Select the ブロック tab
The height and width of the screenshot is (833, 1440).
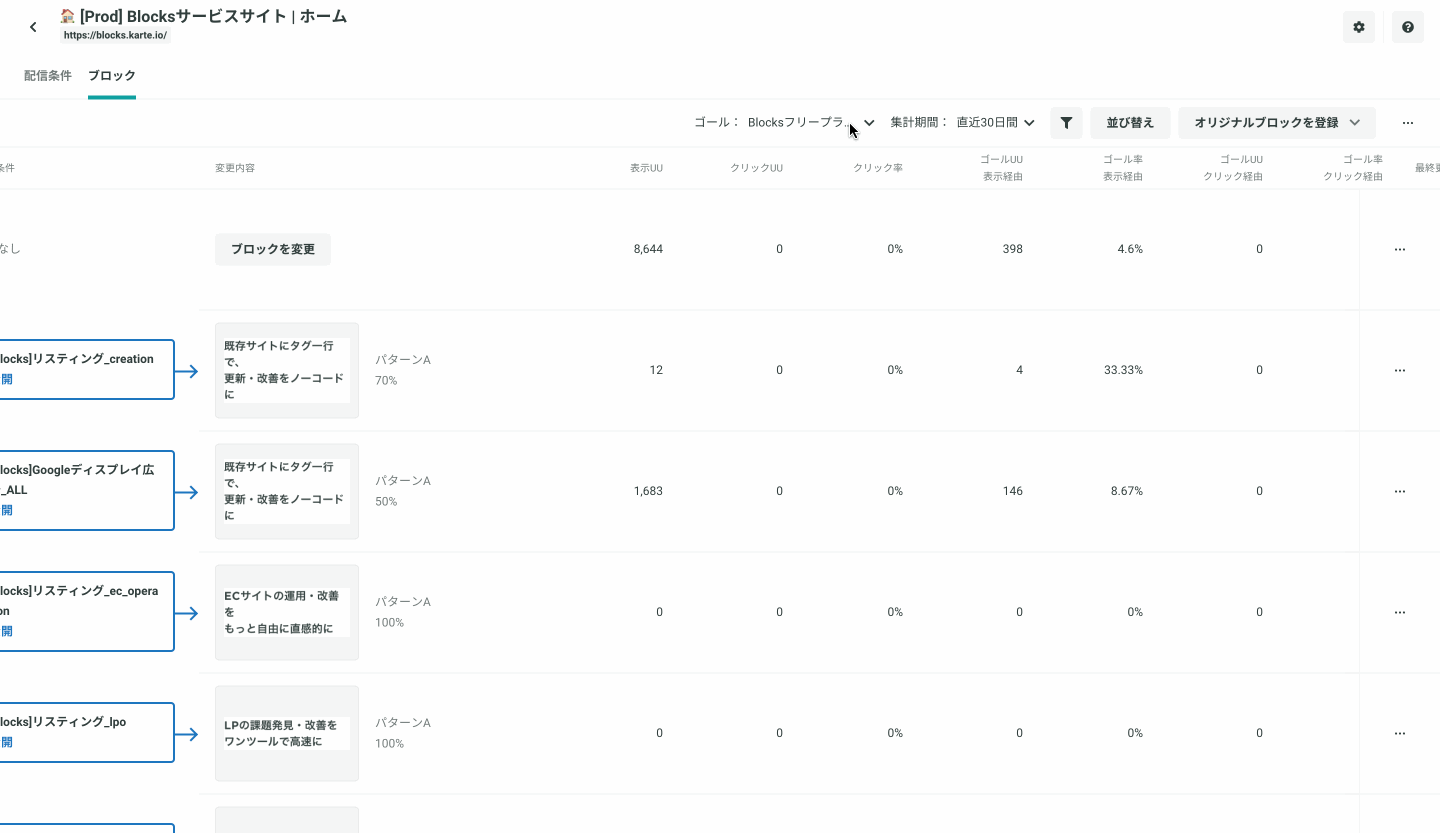pyautogui.click(x=112, y=76)
